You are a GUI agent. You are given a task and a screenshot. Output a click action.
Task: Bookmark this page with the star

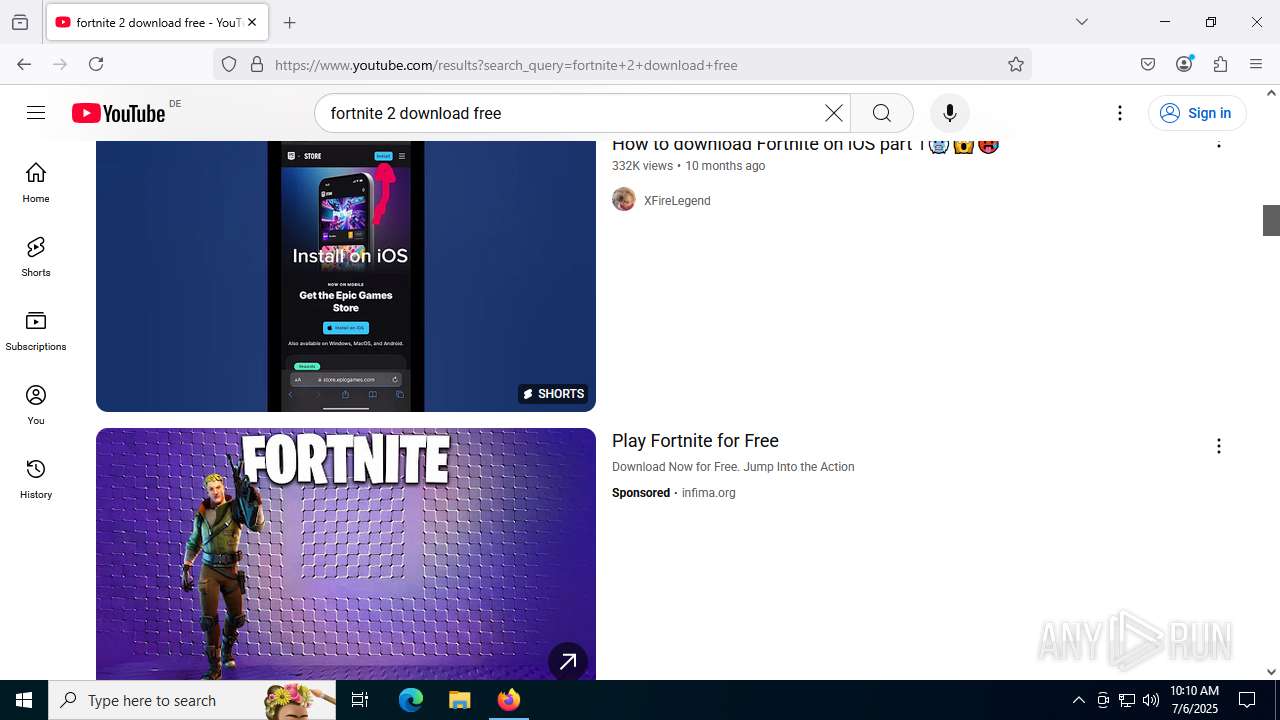click(1016, 65)
